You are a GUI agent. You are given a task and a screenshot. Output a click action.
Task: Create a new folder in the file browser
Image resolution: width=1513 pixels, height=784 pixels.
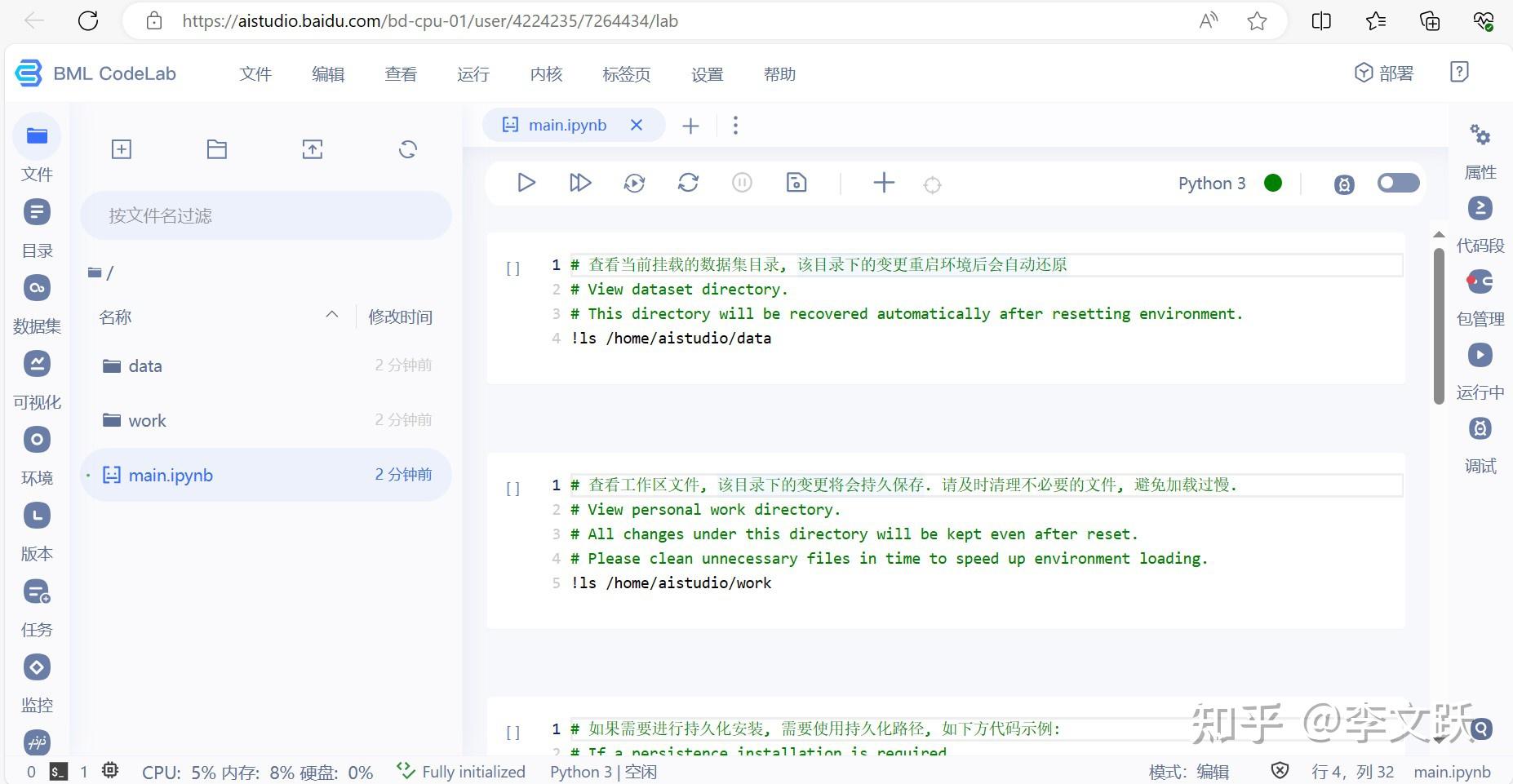(216, 149)
